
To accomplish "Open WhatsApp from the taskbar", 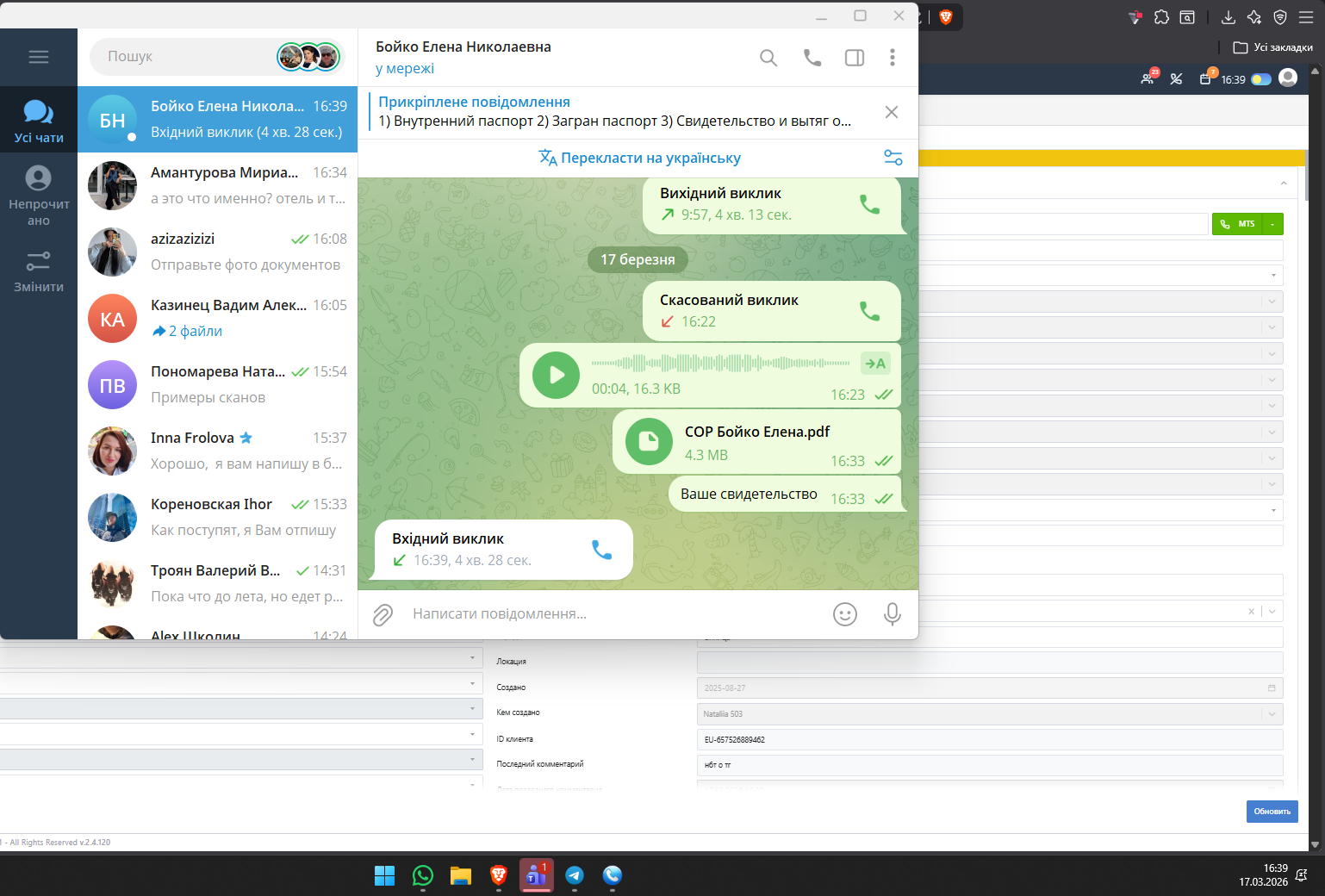I will pos(423,876).
